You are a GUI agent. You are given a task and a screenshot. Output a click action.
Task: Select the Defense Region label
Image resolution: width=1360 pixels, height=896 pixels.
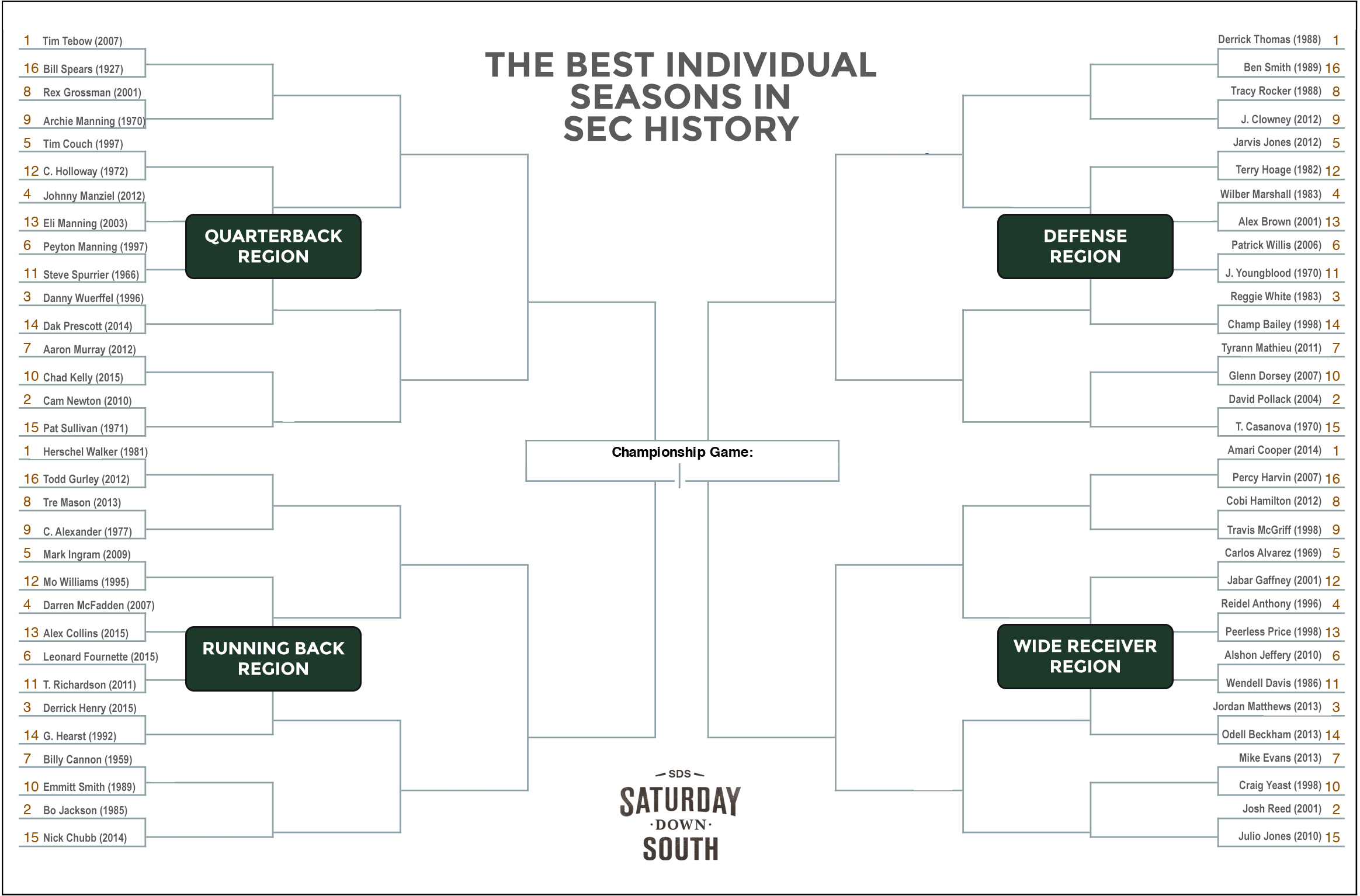(1085, 246)
